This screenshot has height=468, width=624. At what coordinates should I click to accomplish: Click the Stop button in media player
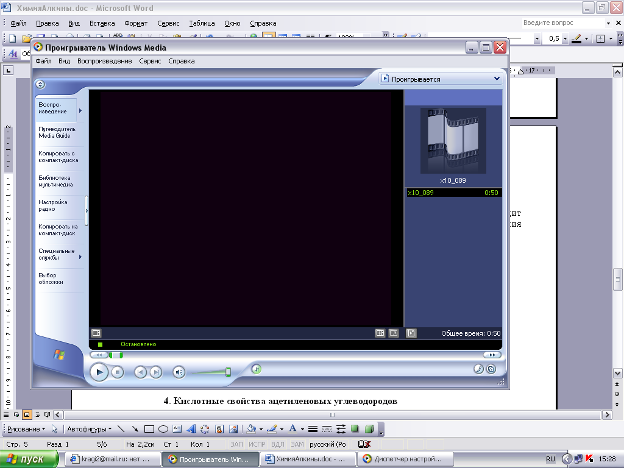tap(117, 372)
